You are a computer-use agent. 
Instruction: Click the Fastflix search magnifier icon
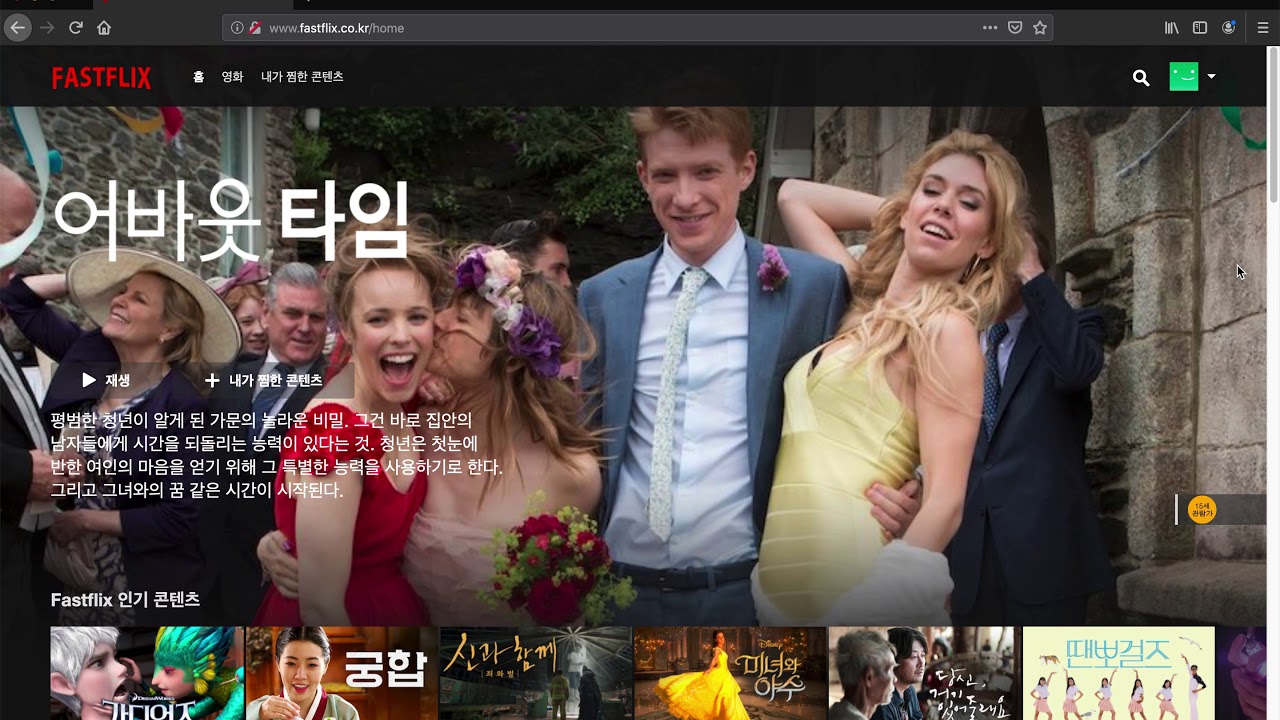pyautogui.click(x=1141, y=78)
